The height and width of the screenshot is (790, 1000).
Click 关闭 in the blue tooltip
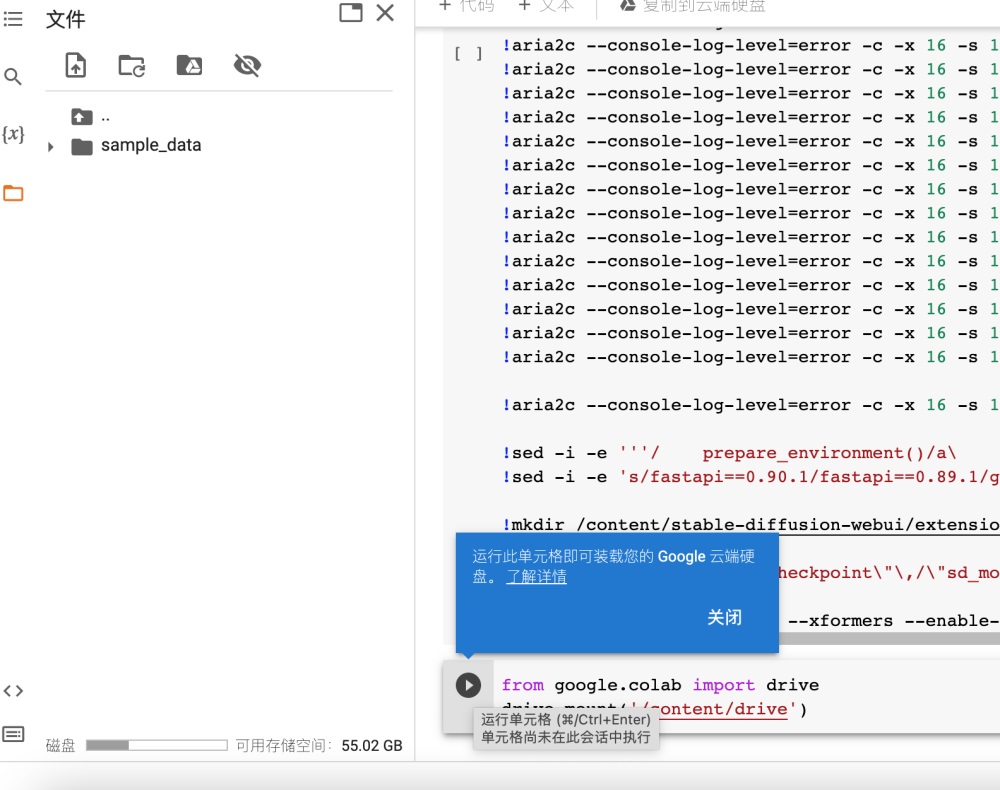coord(724,617)
